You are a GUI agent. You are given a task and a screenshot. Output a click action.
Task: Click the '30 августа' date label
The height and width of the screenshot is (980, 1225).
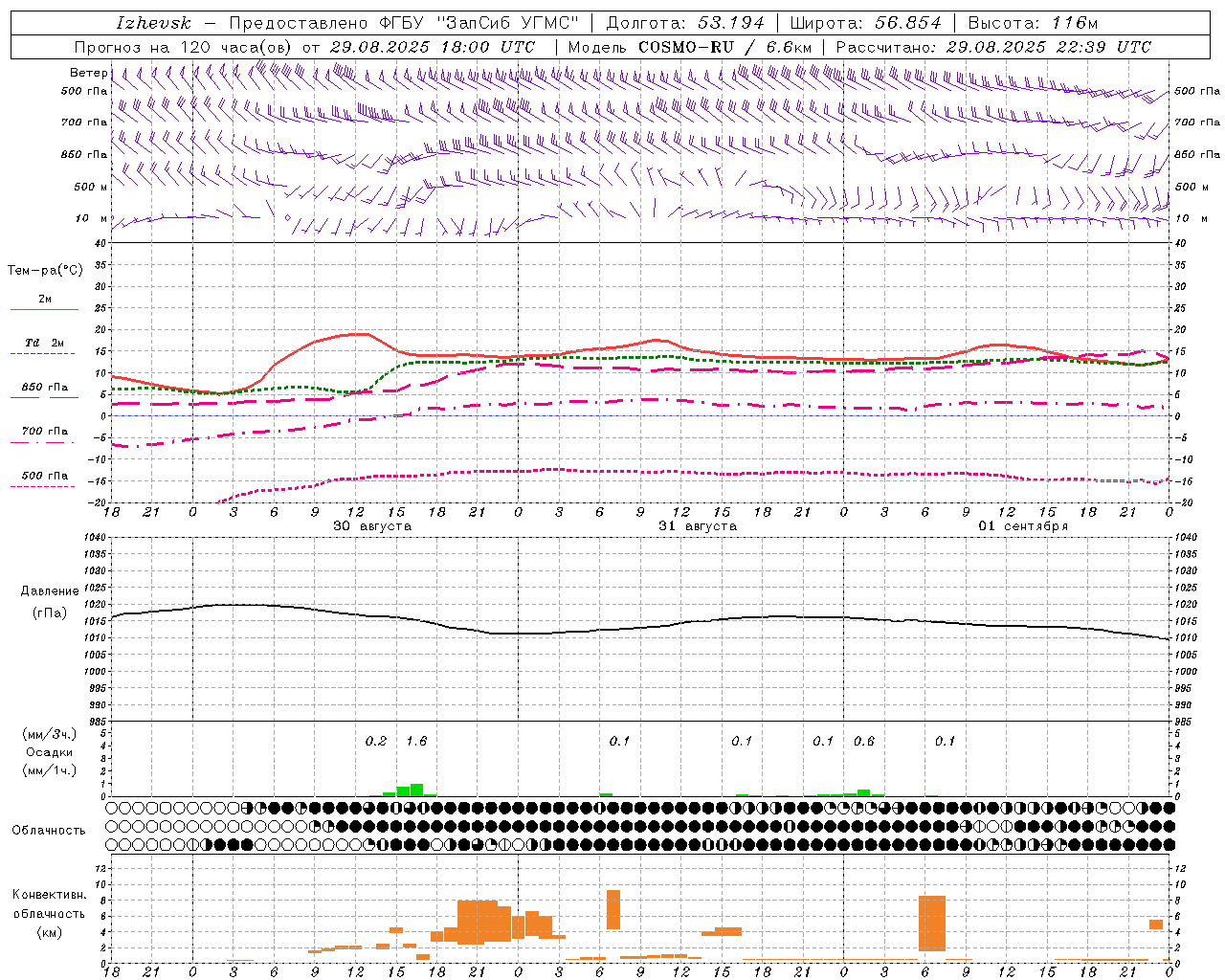point(372,526)
